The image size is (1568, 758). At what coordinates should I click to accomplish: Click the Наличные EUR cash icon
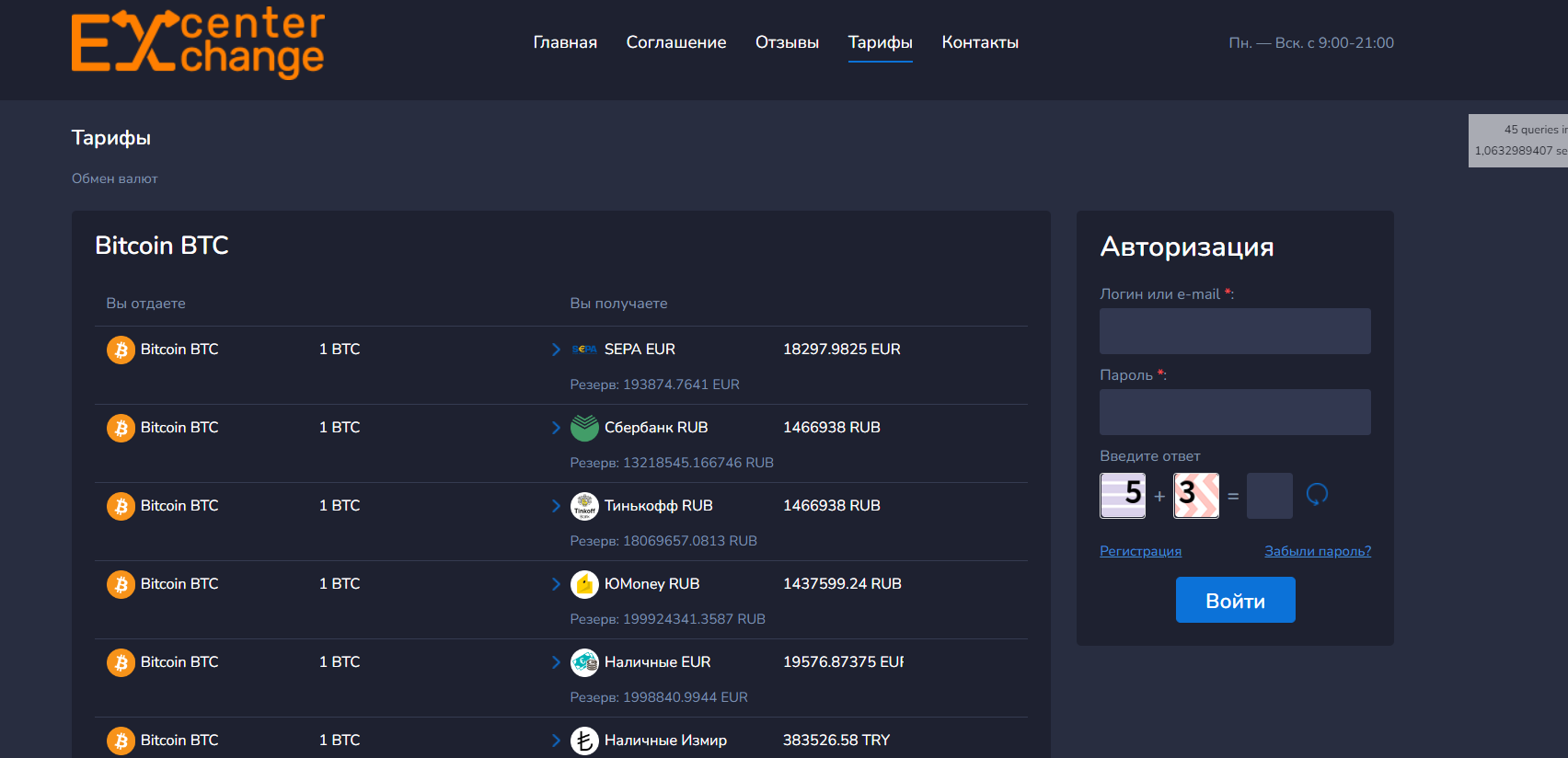[584, 662]
